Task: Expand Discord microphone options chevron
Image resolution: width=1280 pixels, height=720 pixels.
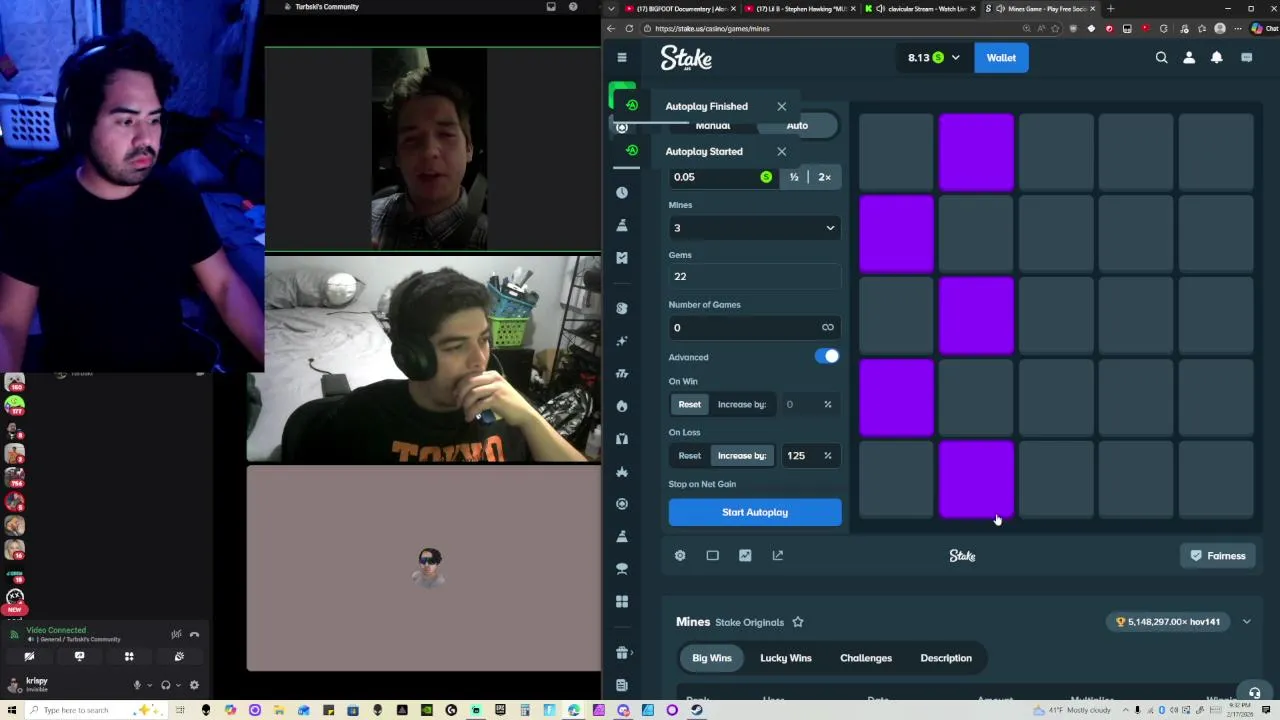Action: click(x=150, y=685)
